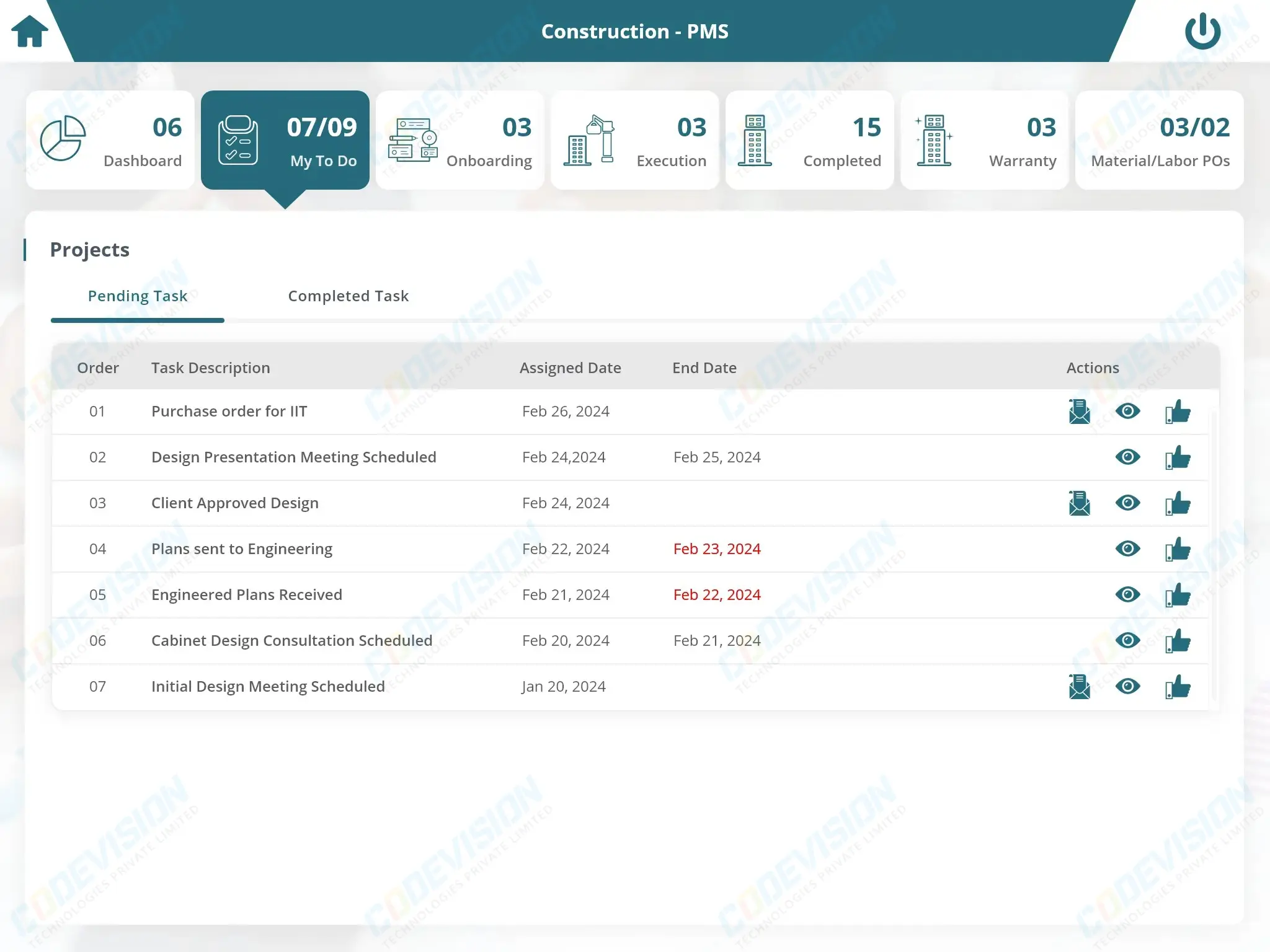Thumbs up Design Presentation Meeting Scheduled
1270x952 pixels.
[1178, 457]
